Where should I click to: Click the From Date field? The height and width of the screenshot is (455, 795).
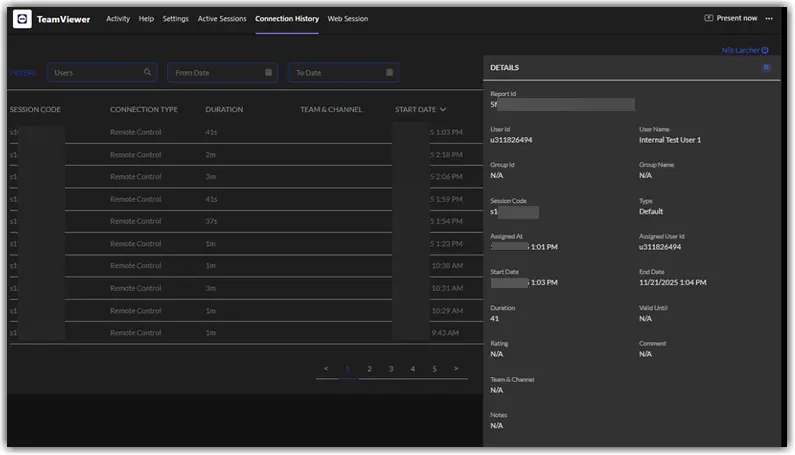click(x=223, y=73)
